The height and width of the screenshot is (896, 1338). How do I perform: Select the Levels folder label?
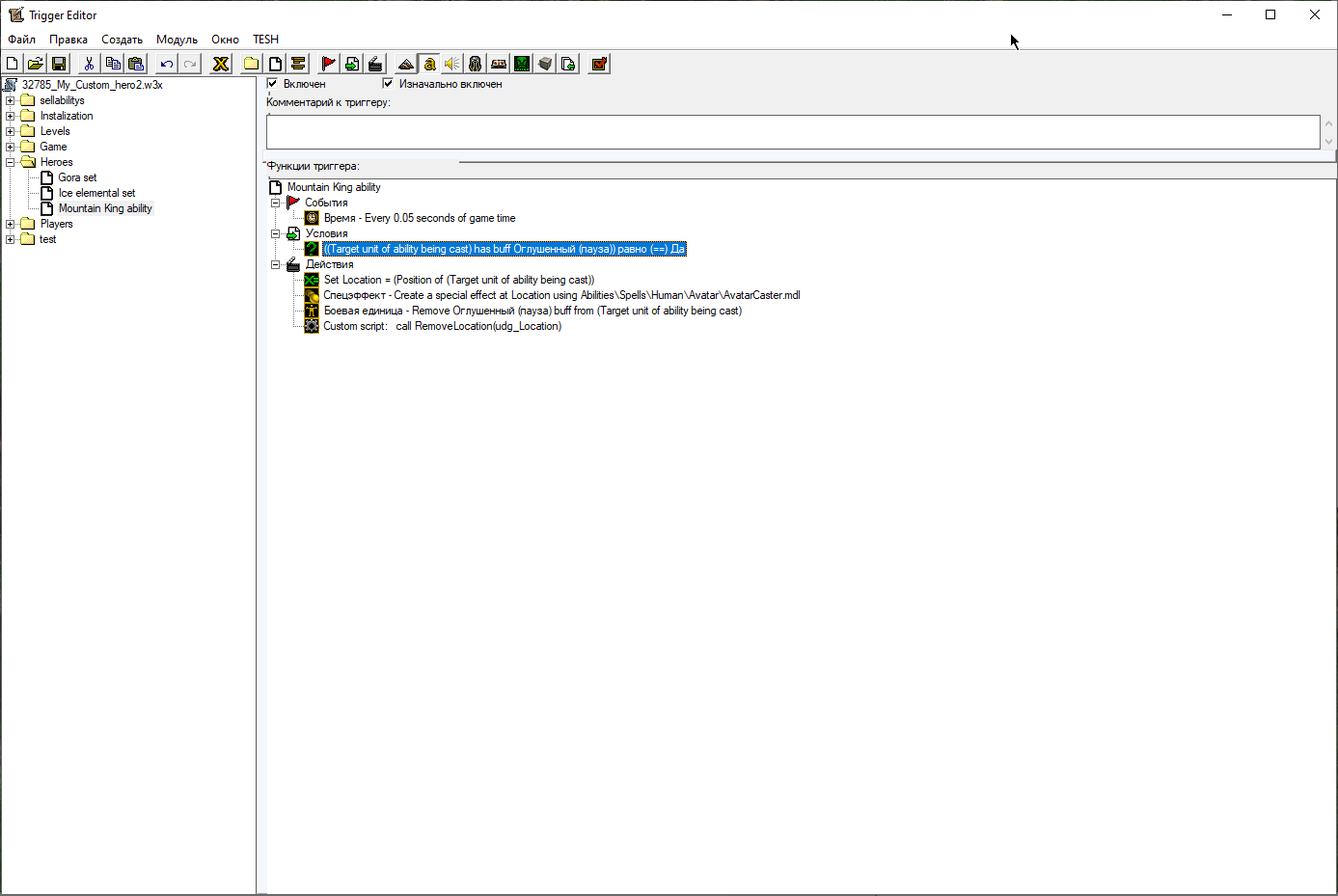[55, 131]
